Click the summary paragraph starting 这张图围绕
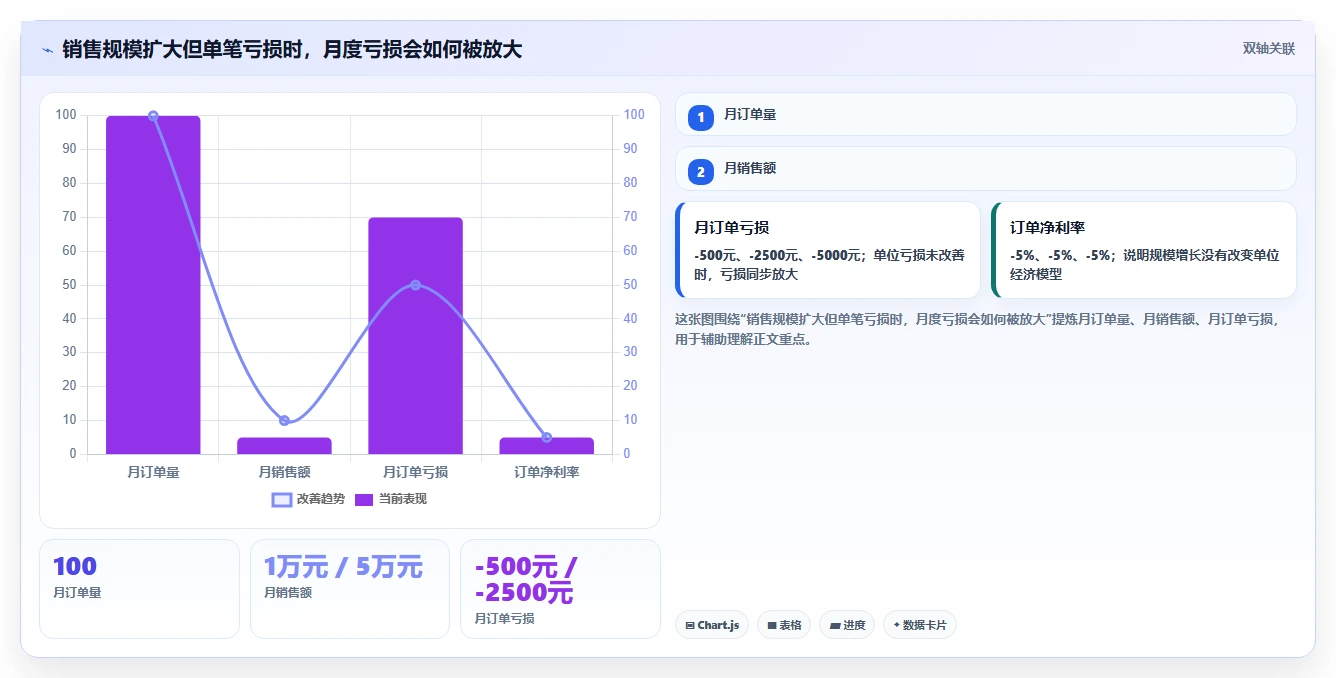Screen dimensions: 1336x678 tap(979, 329)
